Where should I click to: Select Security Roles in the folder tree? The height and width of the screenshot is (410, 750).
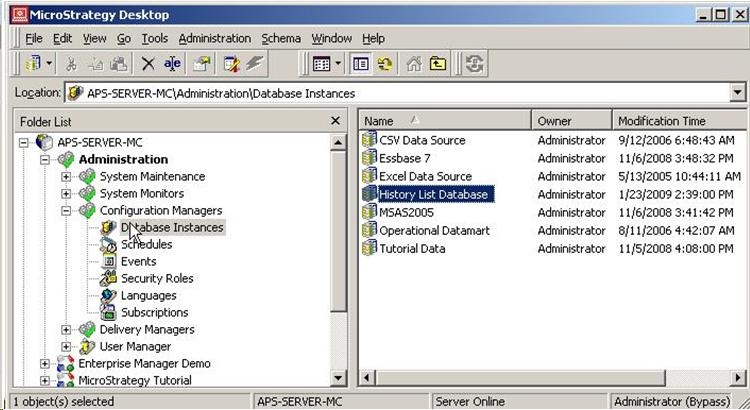[x=157, y=279]
